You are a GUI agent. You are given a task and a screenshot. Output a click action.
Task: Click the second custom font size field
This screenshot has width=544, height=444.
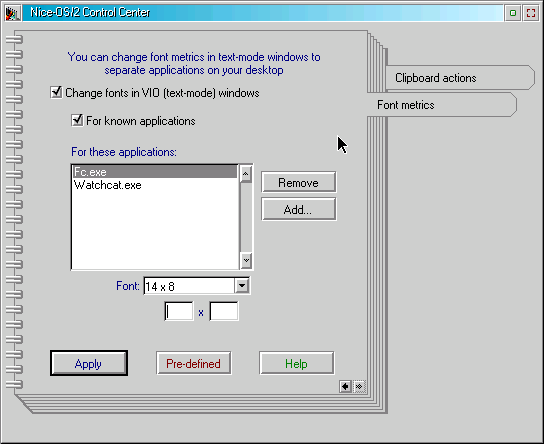coord(224,311)
